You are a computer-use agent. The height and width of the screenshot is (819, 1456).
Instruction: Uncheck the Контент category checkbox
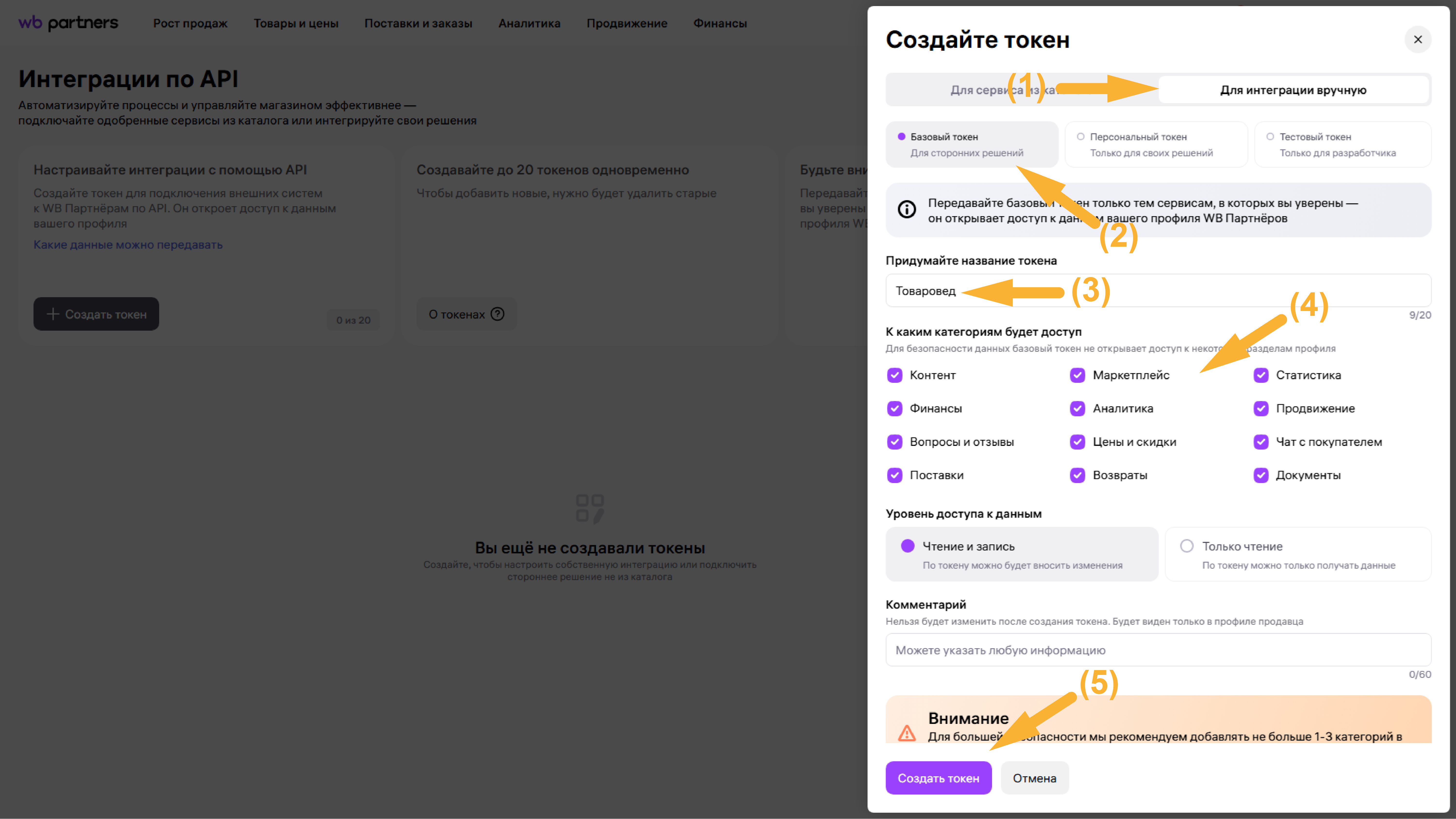(895, 375)
